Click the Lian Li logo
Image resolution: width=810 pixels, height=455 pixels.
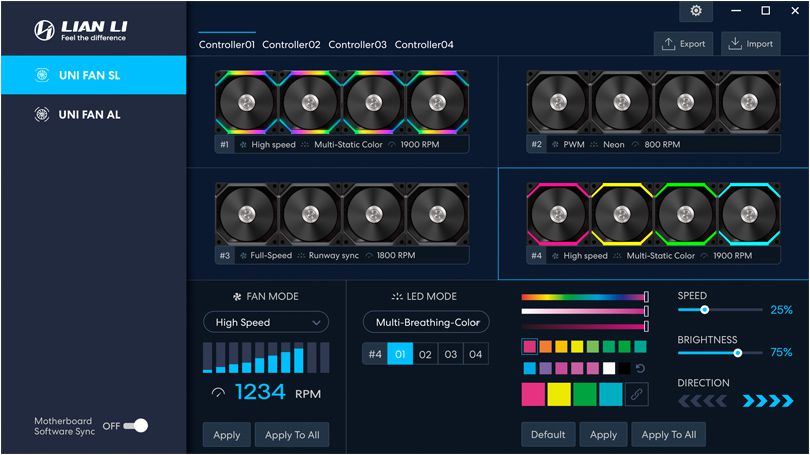pyautogui.click(x=81, y=30)
